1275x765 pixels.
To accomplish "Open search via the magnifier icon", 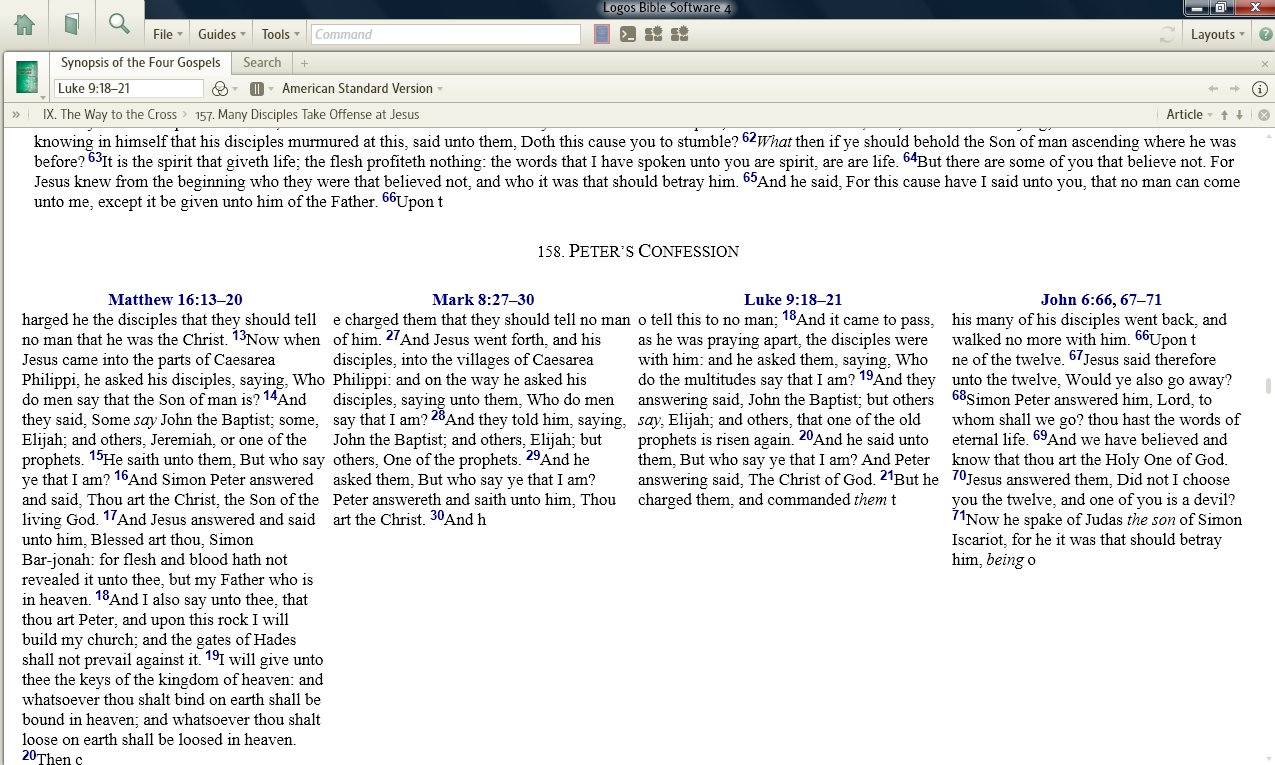I will pos(119,22).
